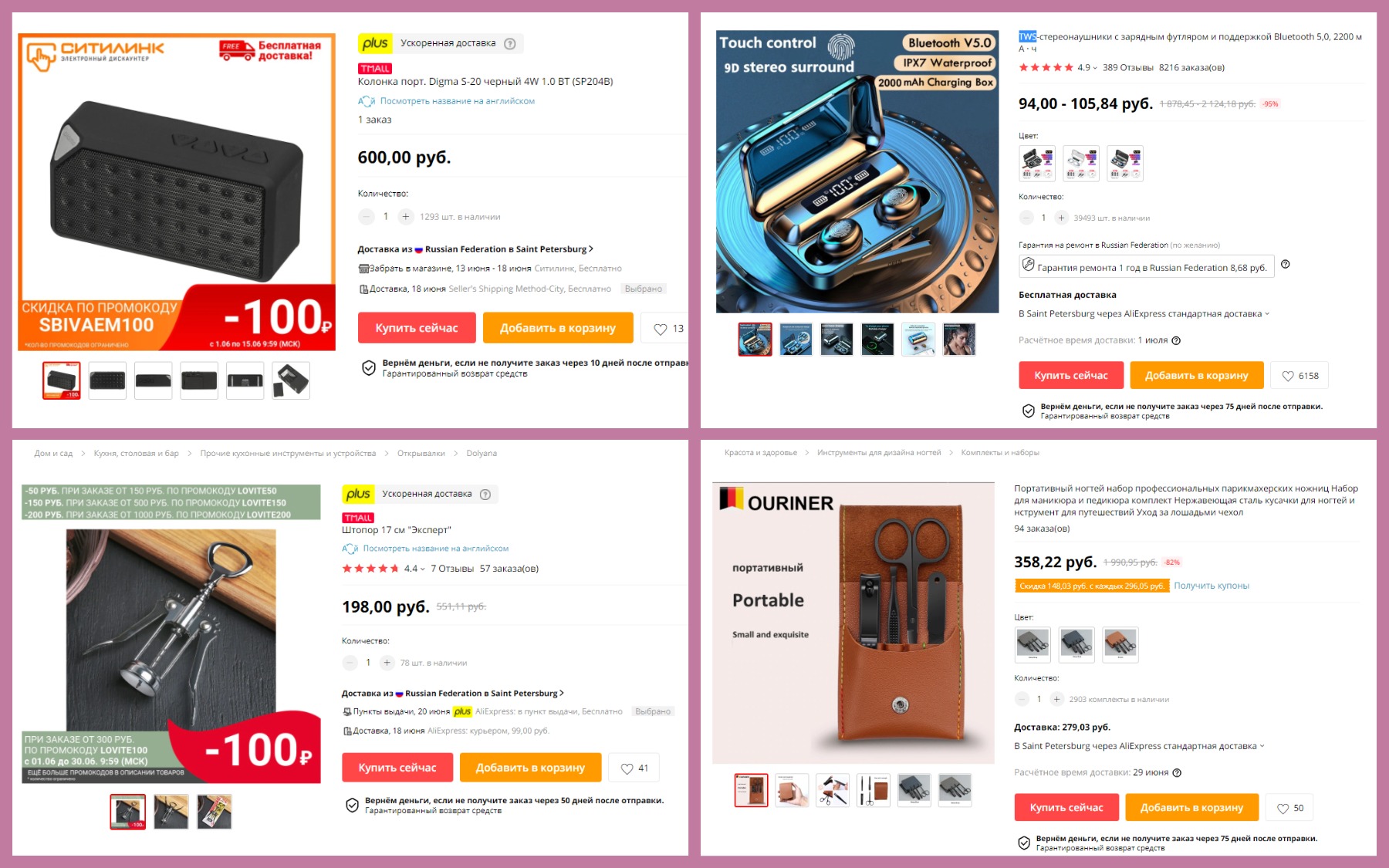This screenshot has height=868, width=1389.
Task: Go to Красота и здоровье breadcrumb
Action: (760, 453)
